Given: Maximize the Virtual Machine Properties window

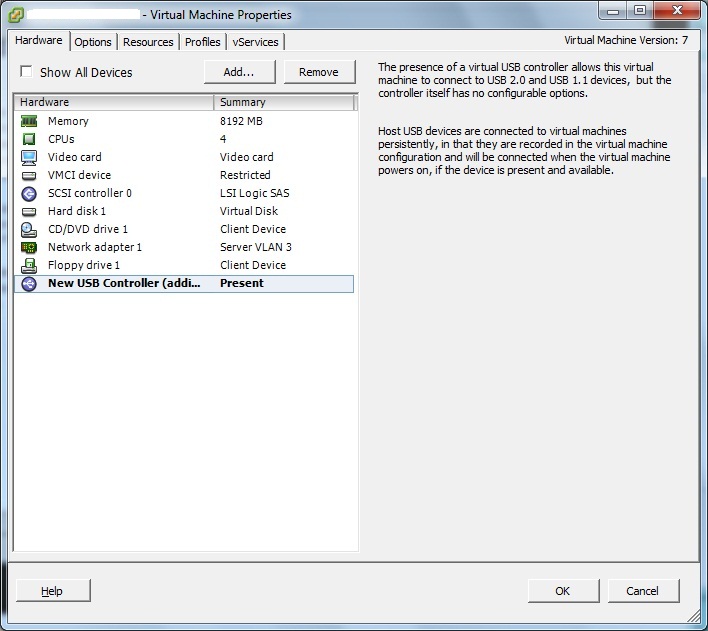Looking at the screenshot, I should [640, 10].
